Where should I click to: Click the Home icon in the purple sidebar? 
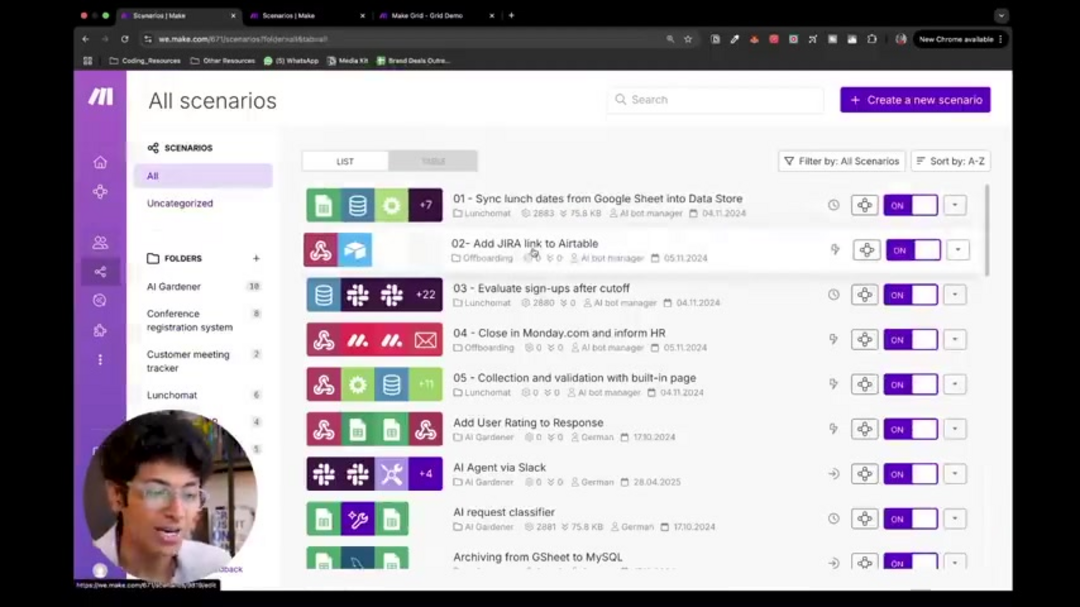click(100, 161)
